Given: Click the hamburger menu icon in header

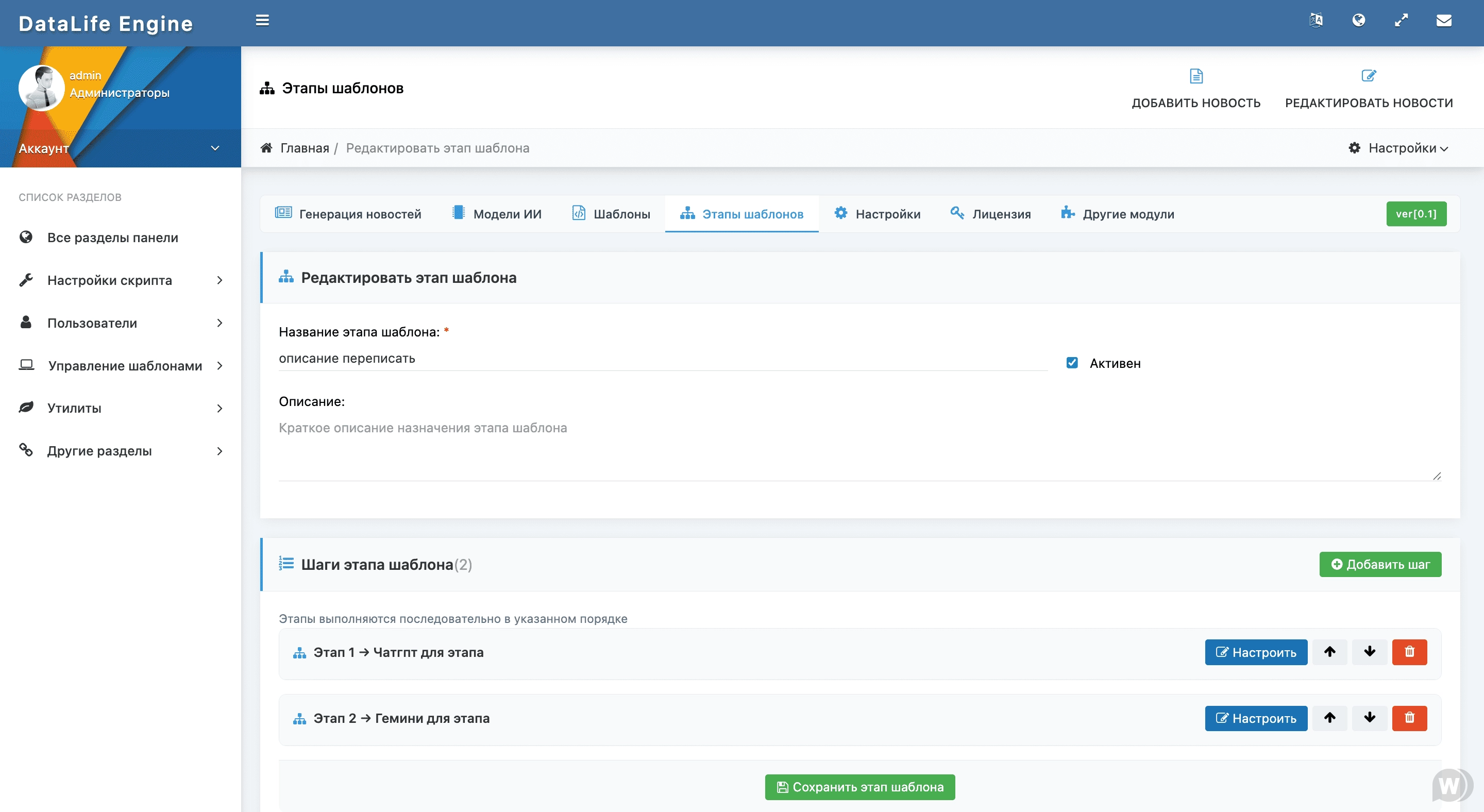Looking at the screenshot, I should click(x=262, y=20).
